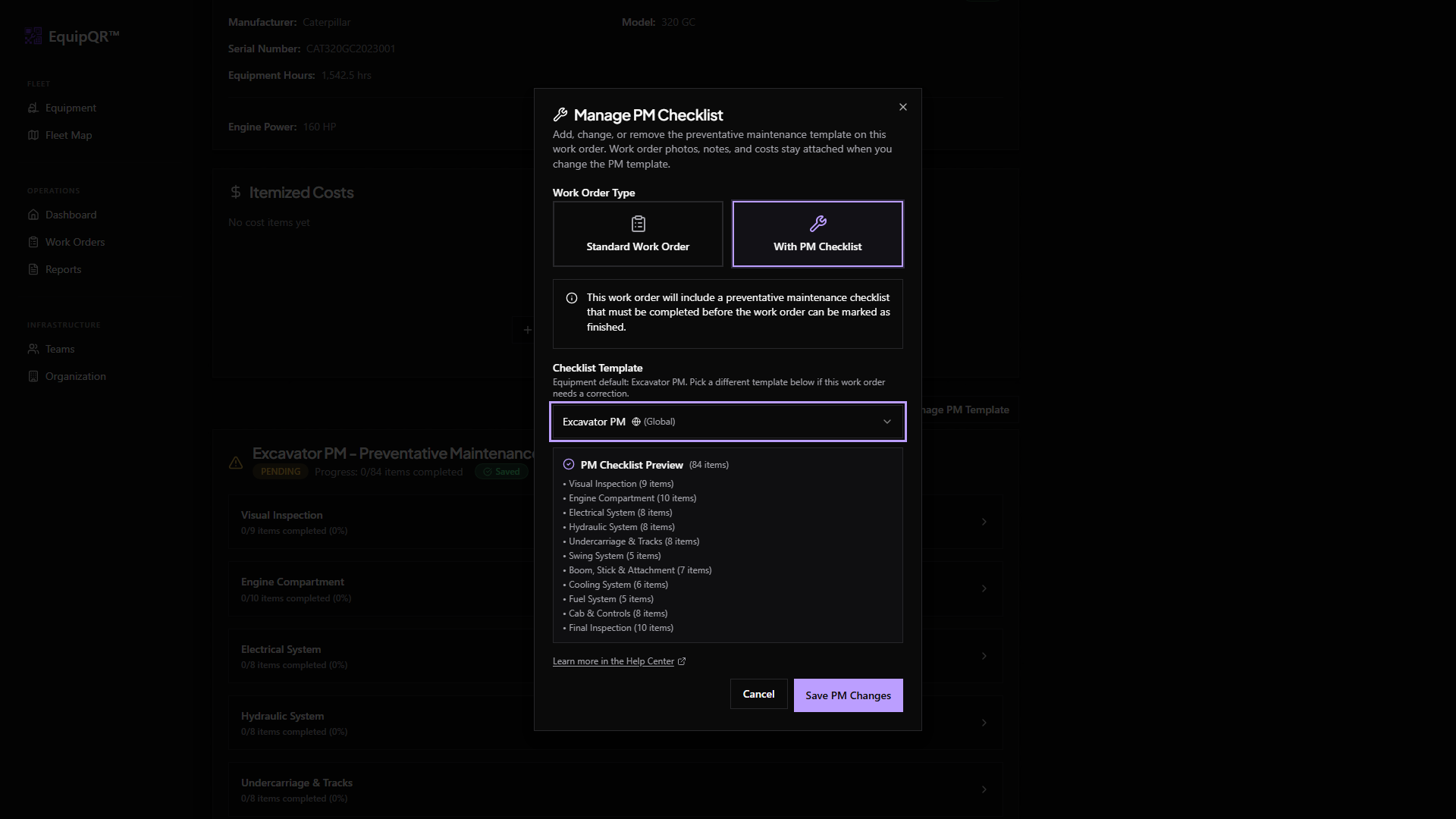
Task: Click 'Visual Inspection (9 items)' preview line
Action: pos(621,484)
